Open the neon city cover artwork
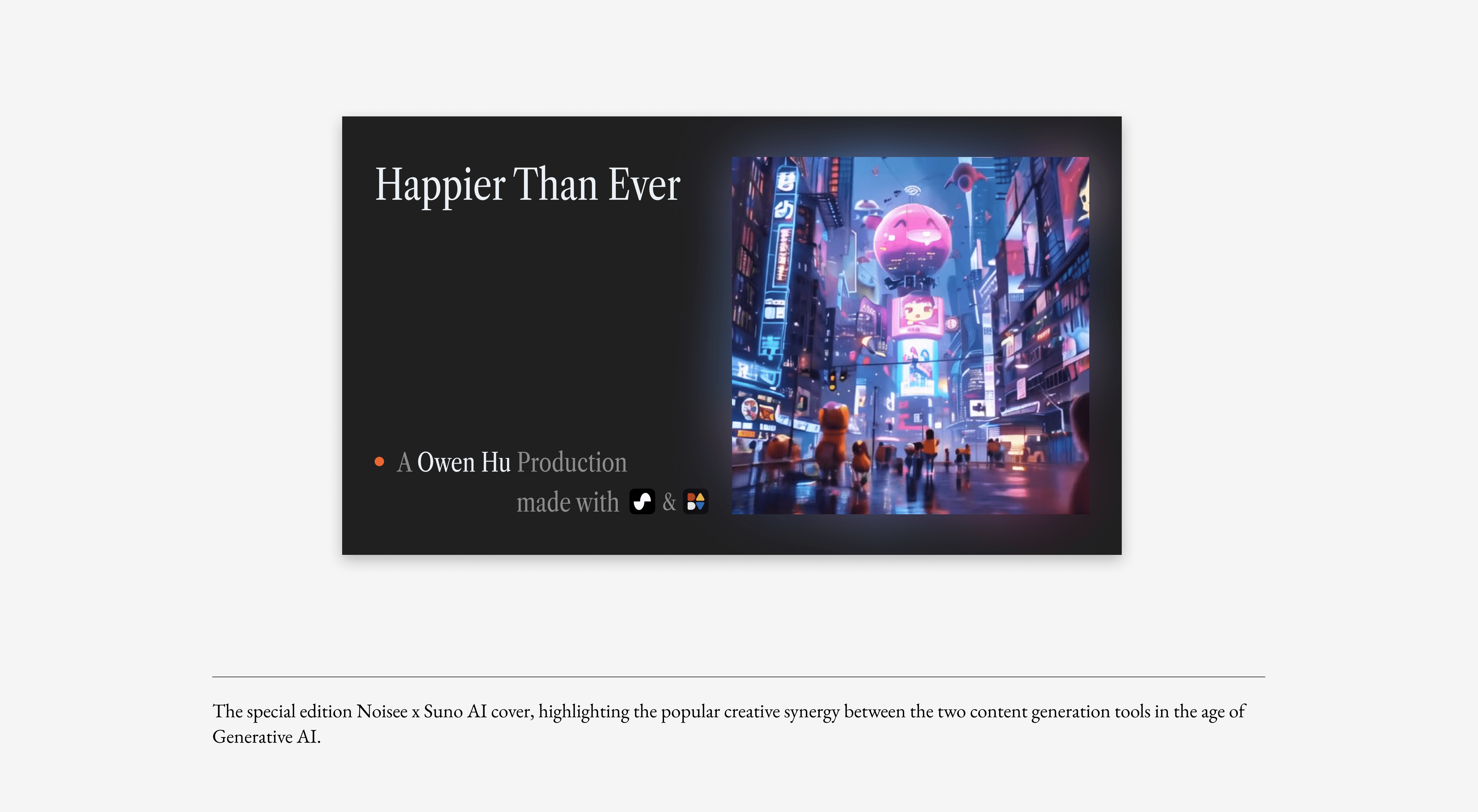1478x812 pixels. 910,336
